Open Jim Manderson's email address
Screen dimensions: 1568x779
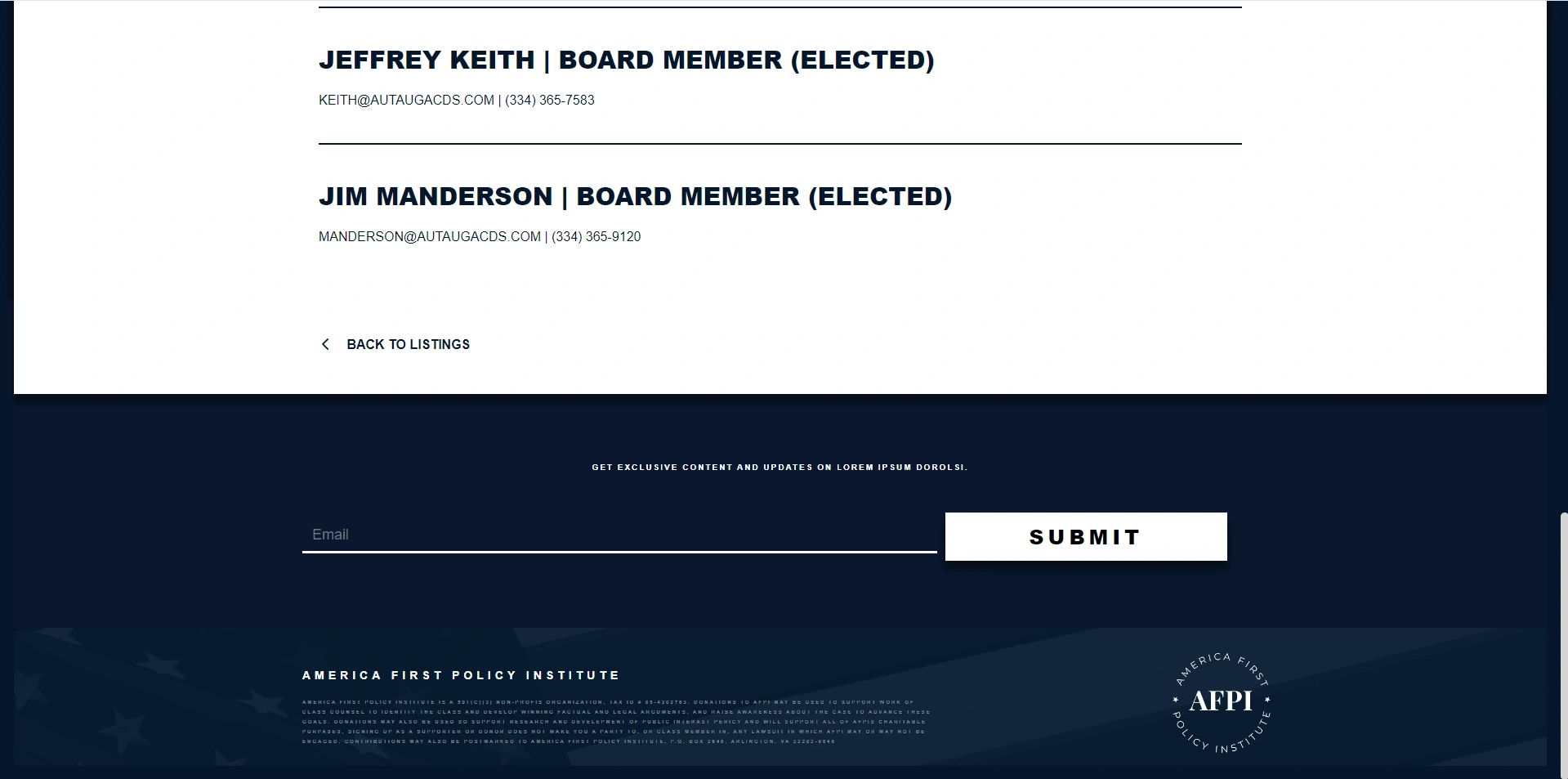[430, 236]
